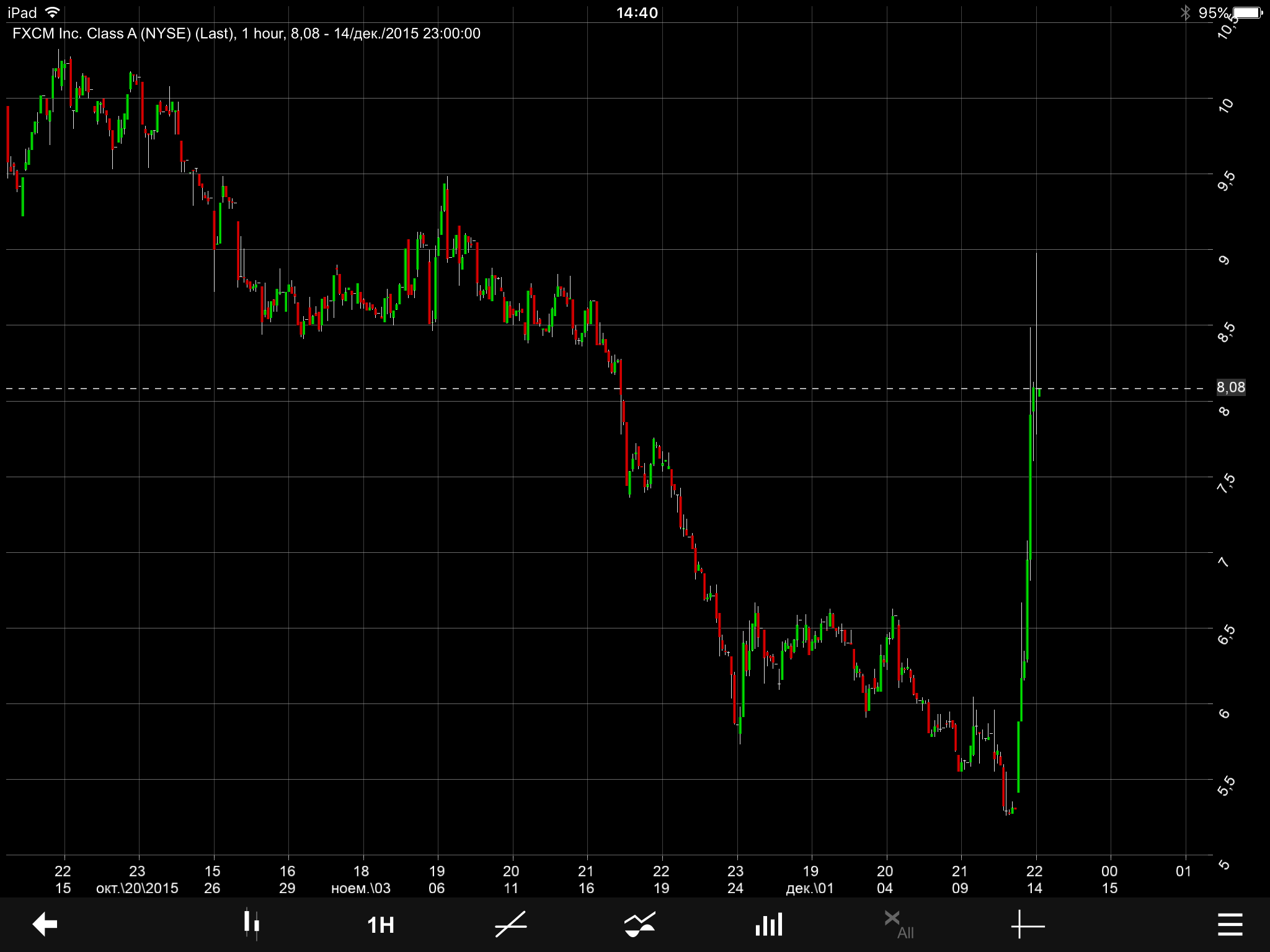
Task: Tap the Bluetooth status icon
Action: point(1185,12)
